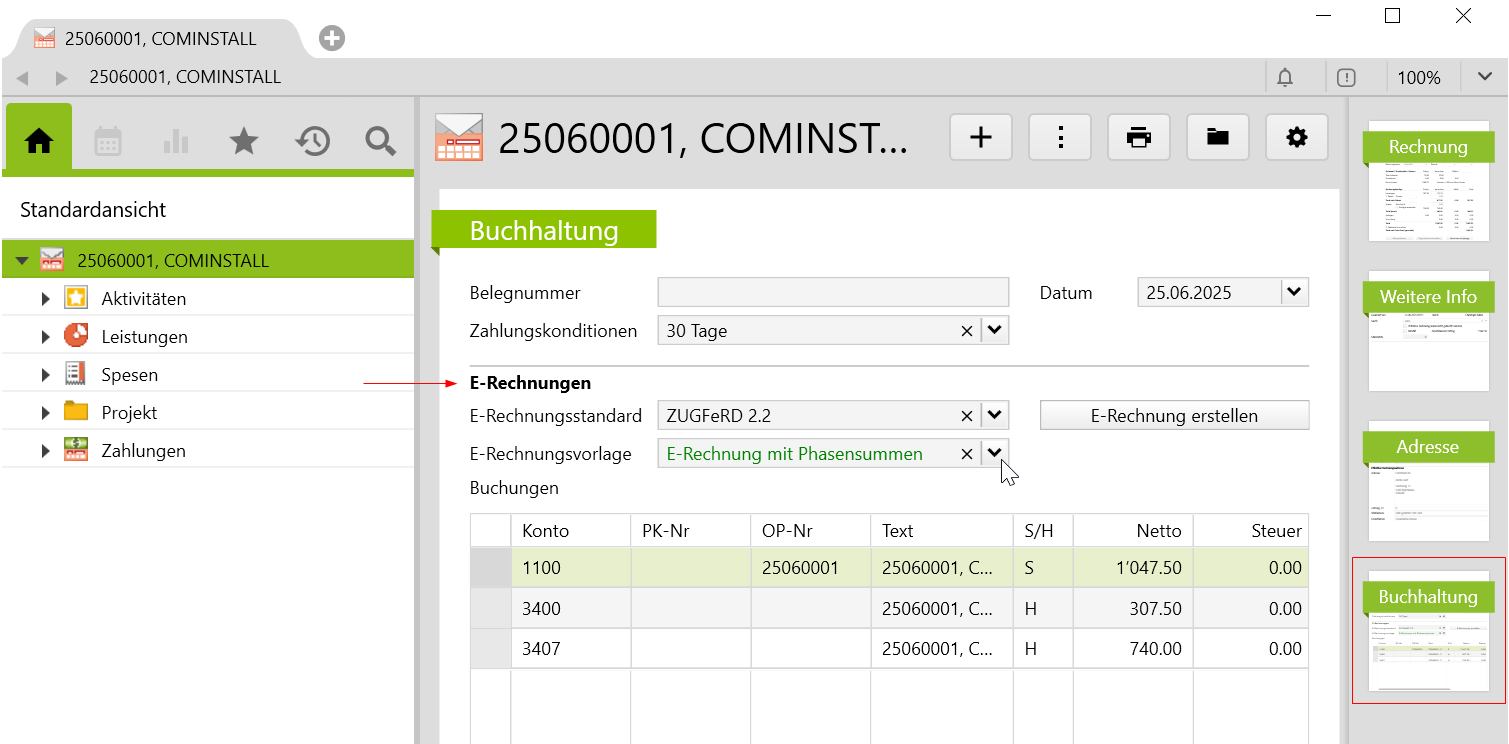Viewport: 1509px width, 744px height.
Task: Open the three-dot more options menu
Action: pos(1059,138)
